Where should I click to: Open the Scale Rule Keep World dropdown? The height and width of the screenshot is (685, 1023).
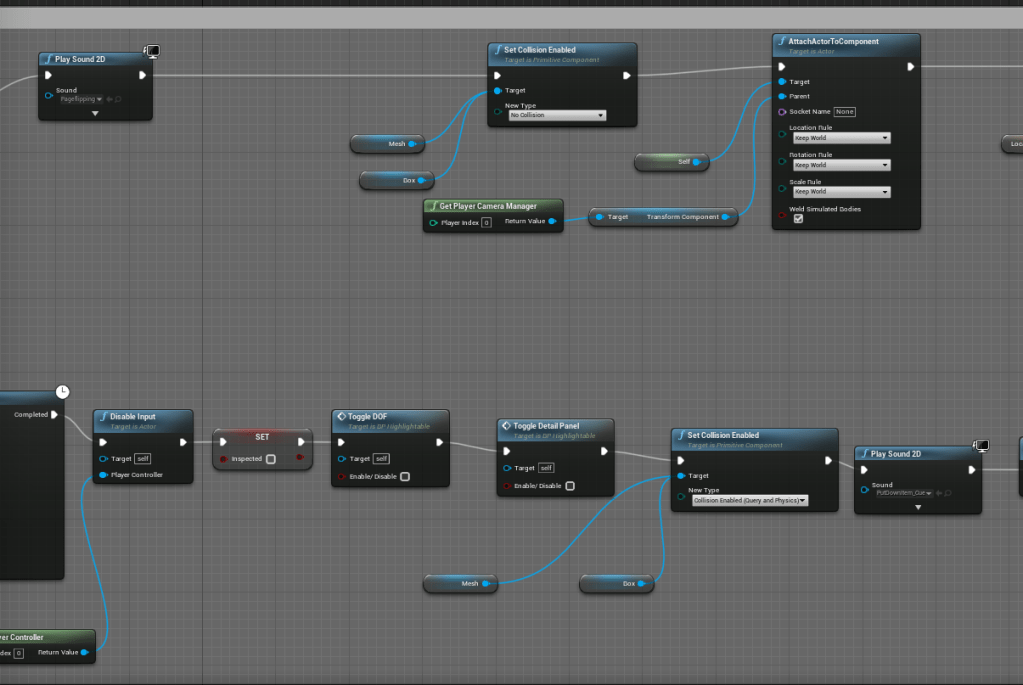tap(841, 192)
